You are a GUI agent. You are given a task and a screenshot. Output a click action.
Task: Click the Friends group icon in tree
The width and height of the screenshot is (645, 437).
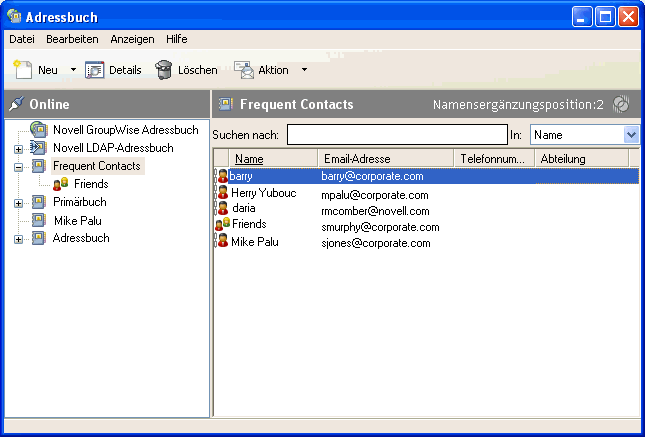[60, 184]
